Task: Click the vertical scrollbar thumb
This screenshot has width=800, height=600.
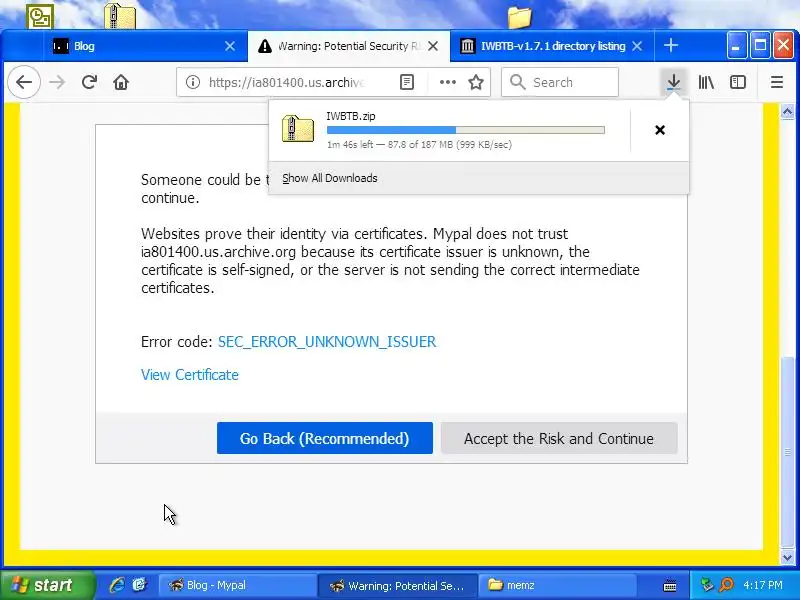Action: coord(787,452)
